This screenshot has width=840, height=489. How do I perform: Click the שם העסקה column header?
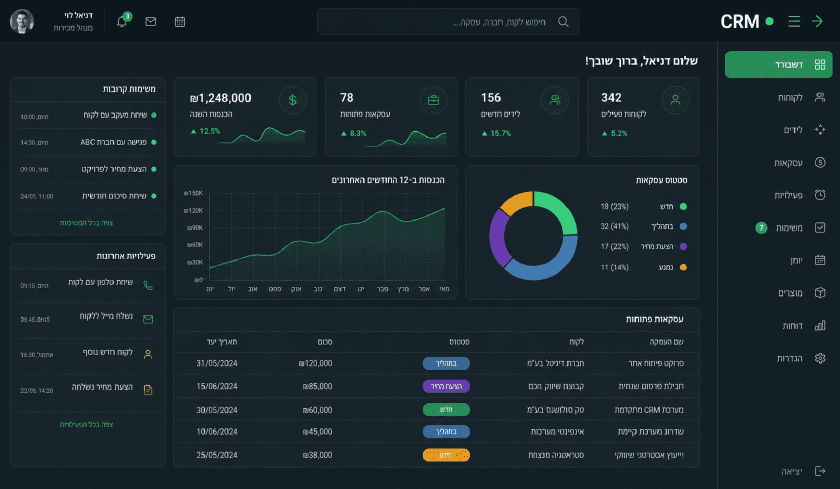666,342
